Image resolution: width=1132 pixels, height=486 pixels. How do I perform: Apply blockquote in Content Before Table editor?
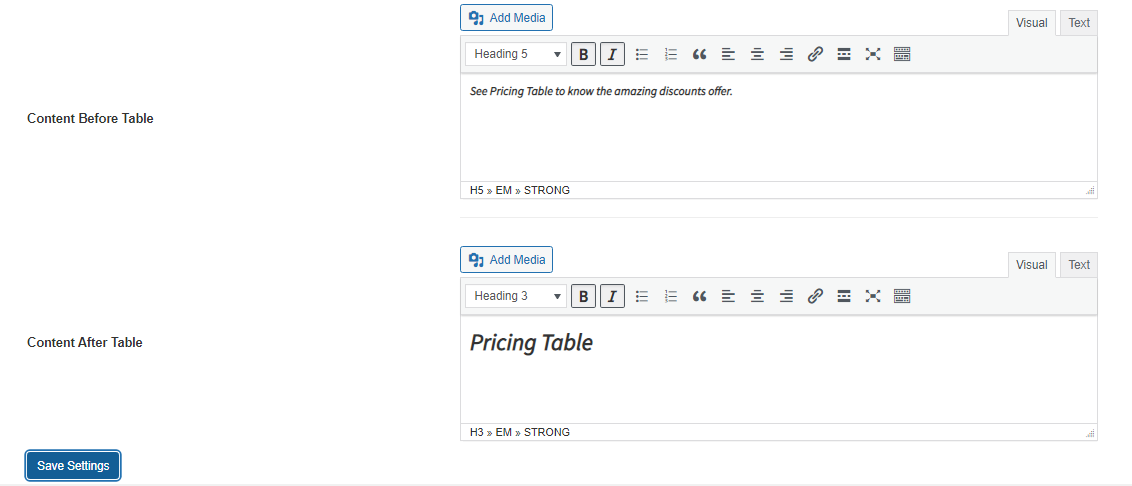tap(700, 54)
